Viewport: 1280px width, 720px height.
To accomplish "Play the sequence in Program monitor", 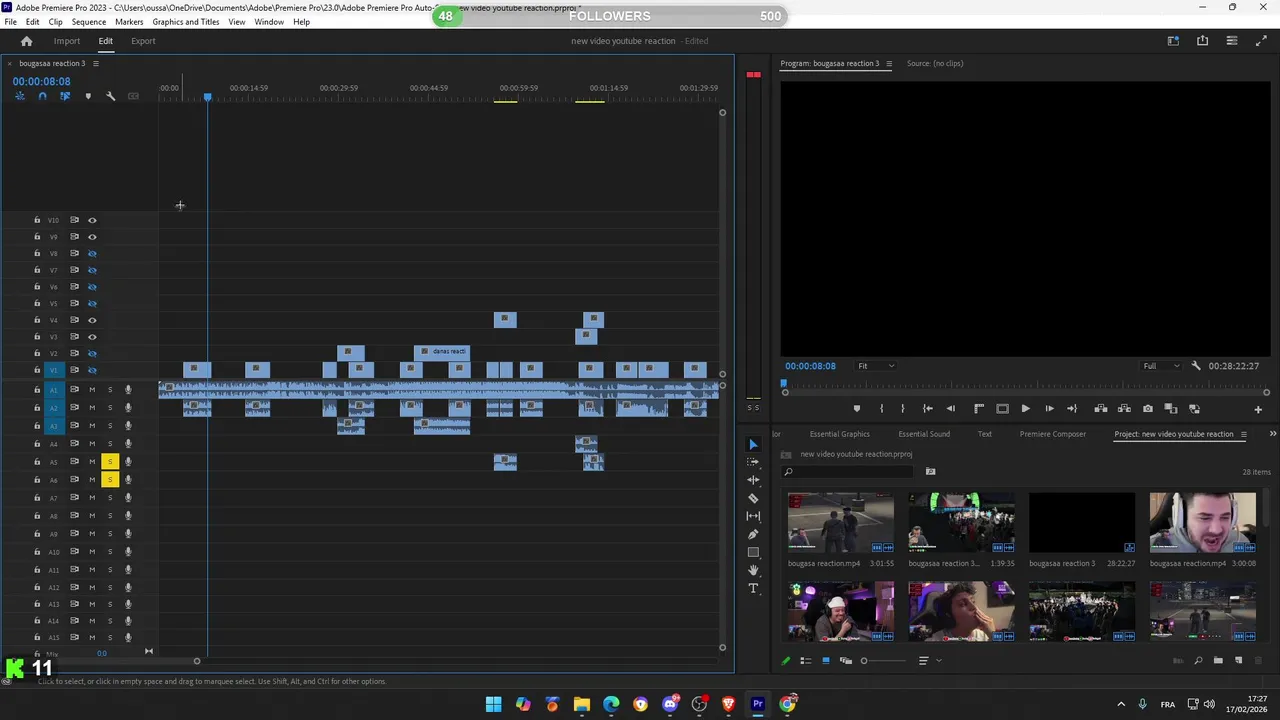I will coord(1025,409).
